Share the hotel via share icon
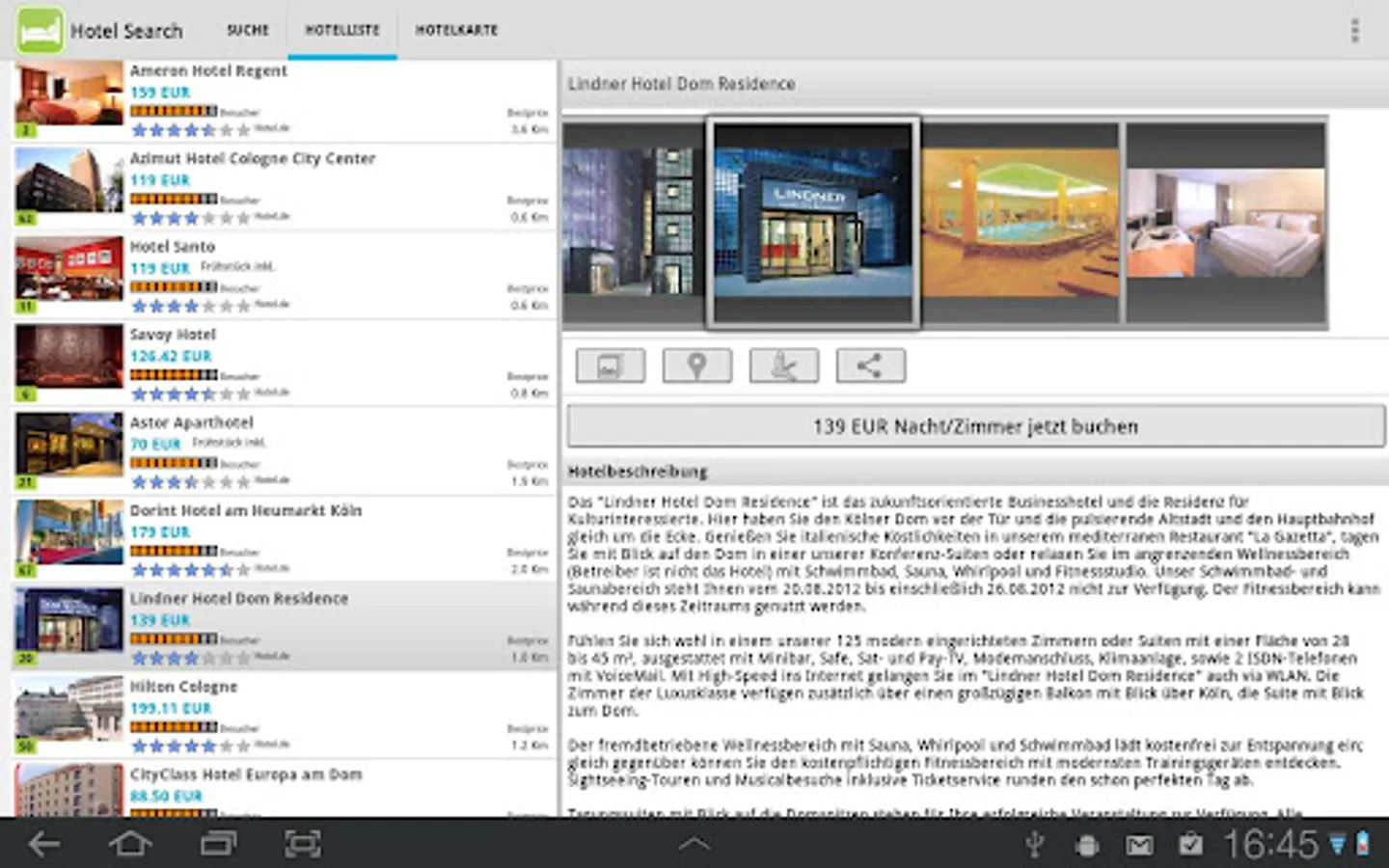 (x=871, y=366)
